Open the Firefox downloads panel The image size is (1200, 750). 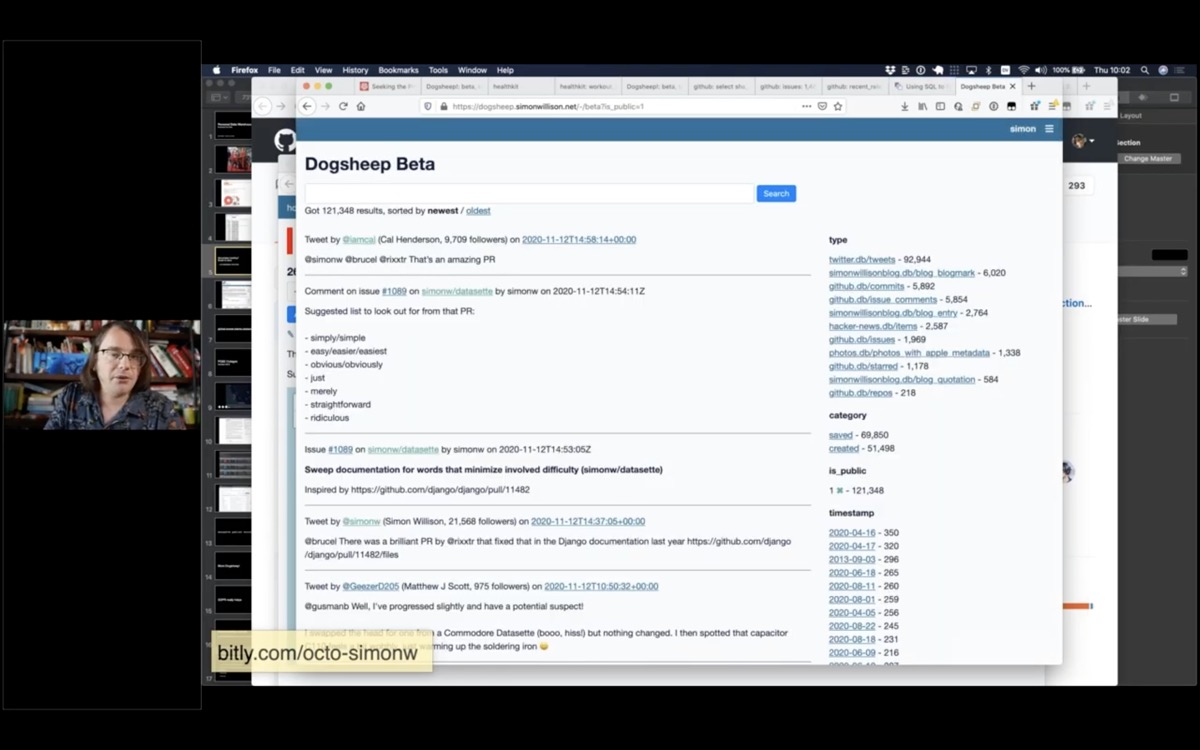pos(905,106)
